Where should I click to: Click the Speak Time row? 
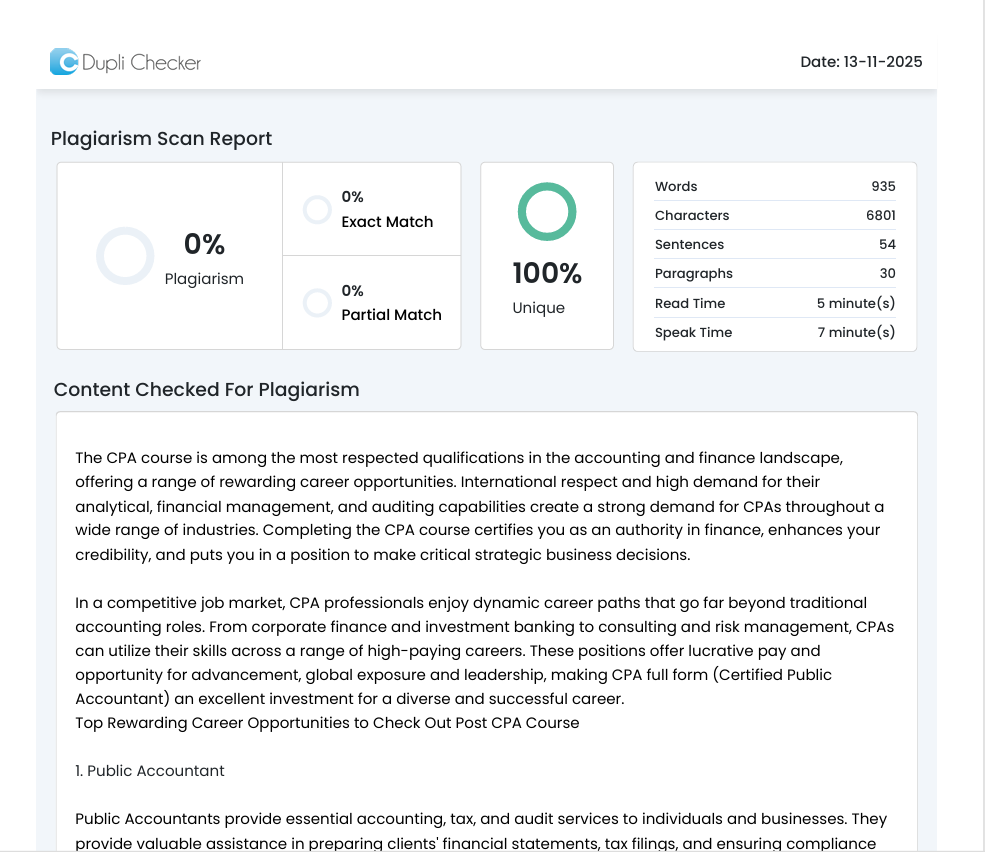pos(774,333)
